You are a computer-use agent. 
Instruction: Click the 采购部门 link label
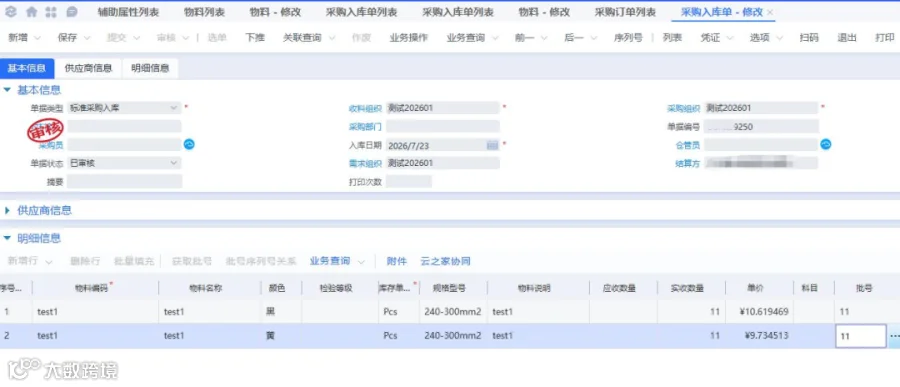(x=365, y=127)
